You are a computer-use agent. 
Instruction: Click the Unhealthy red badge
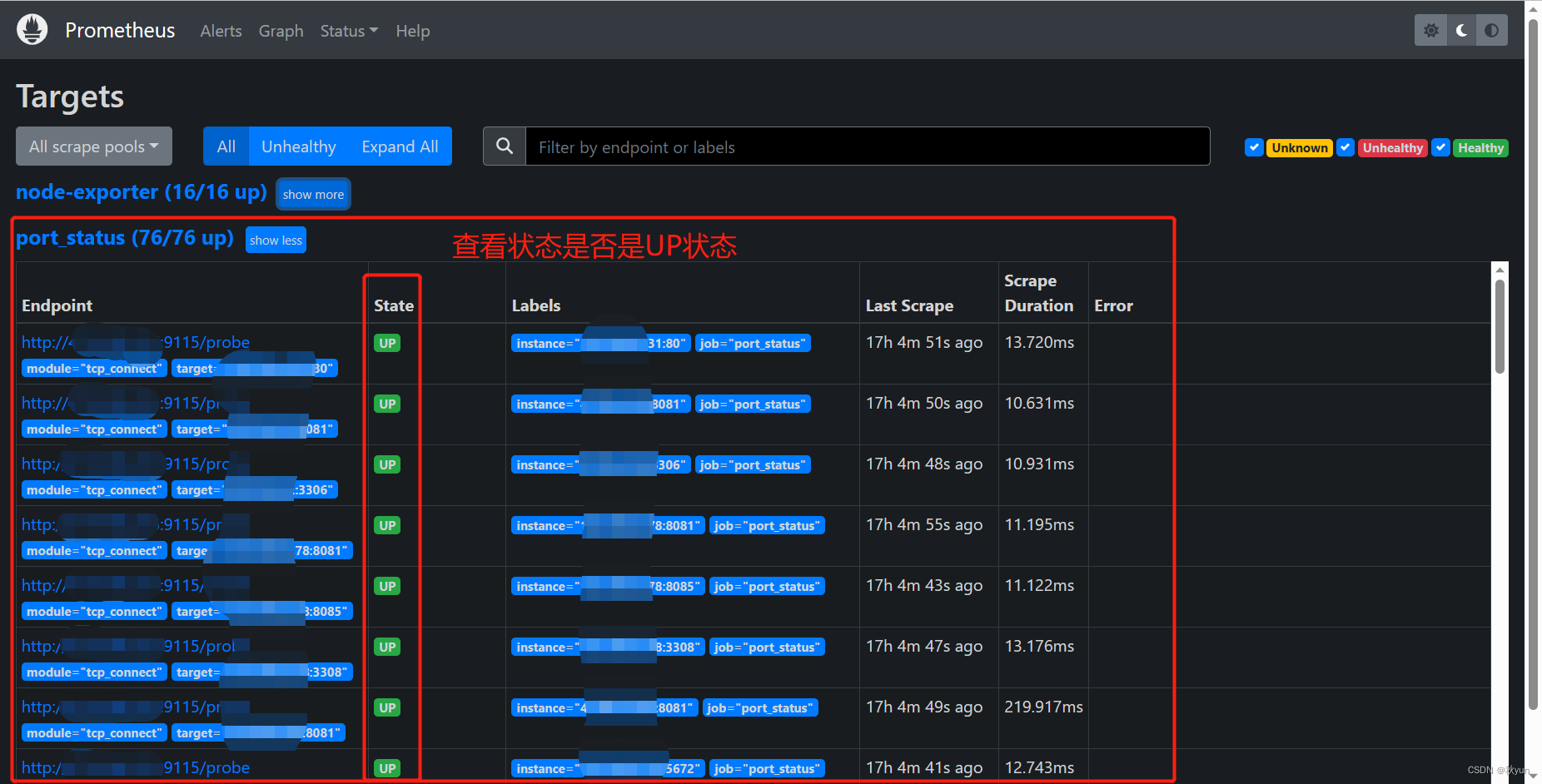1393,147
